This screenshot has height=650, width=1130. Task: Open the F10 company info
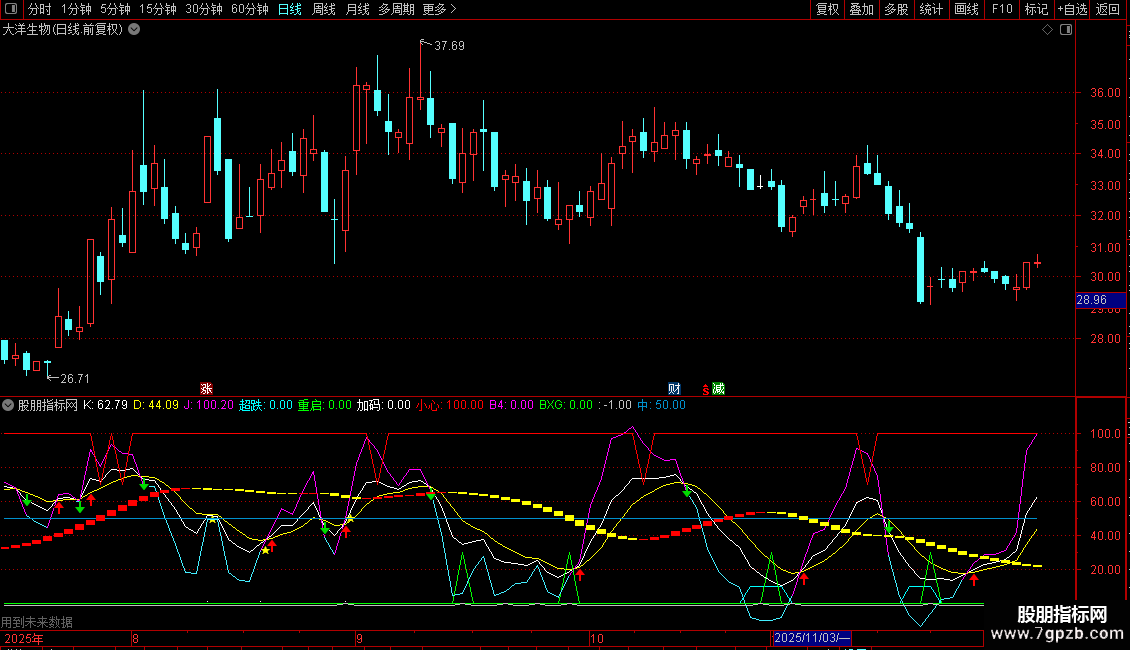pos(1001,10)
